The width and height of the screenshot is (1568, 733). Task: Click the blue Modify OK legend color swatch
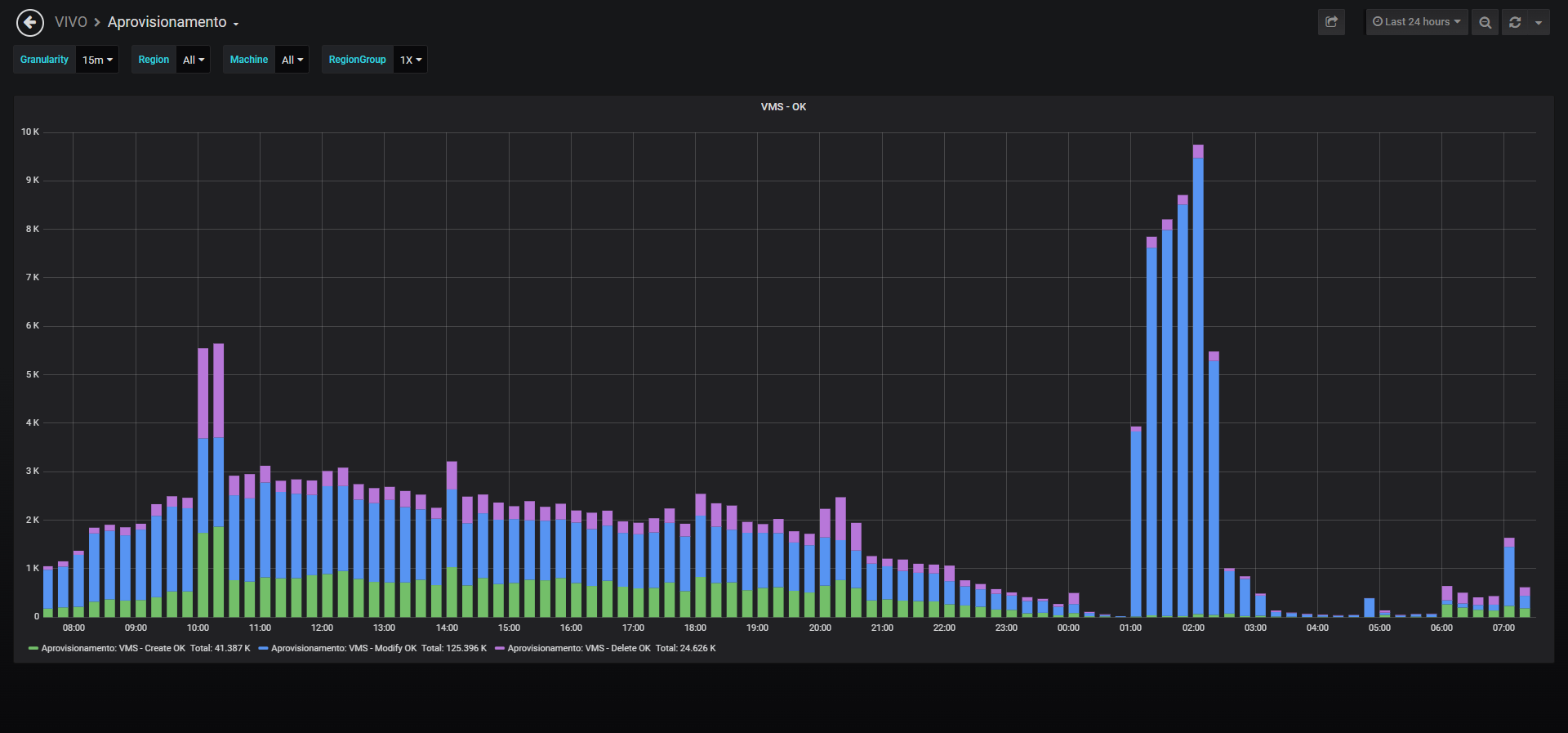point(263,648)
